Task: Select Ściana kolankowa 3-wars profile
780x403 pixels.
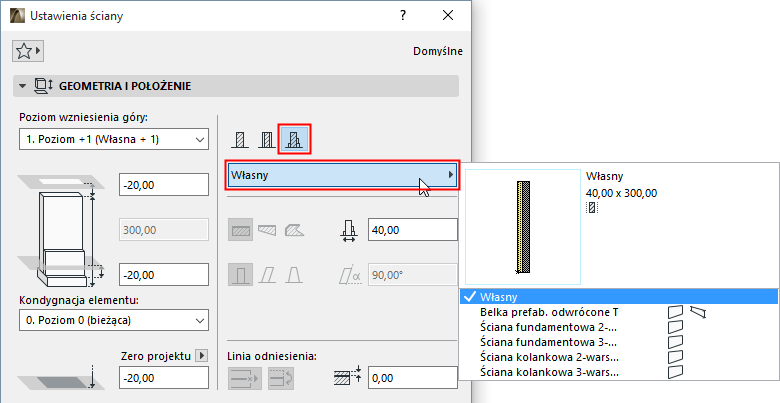Action: (618, 372)
